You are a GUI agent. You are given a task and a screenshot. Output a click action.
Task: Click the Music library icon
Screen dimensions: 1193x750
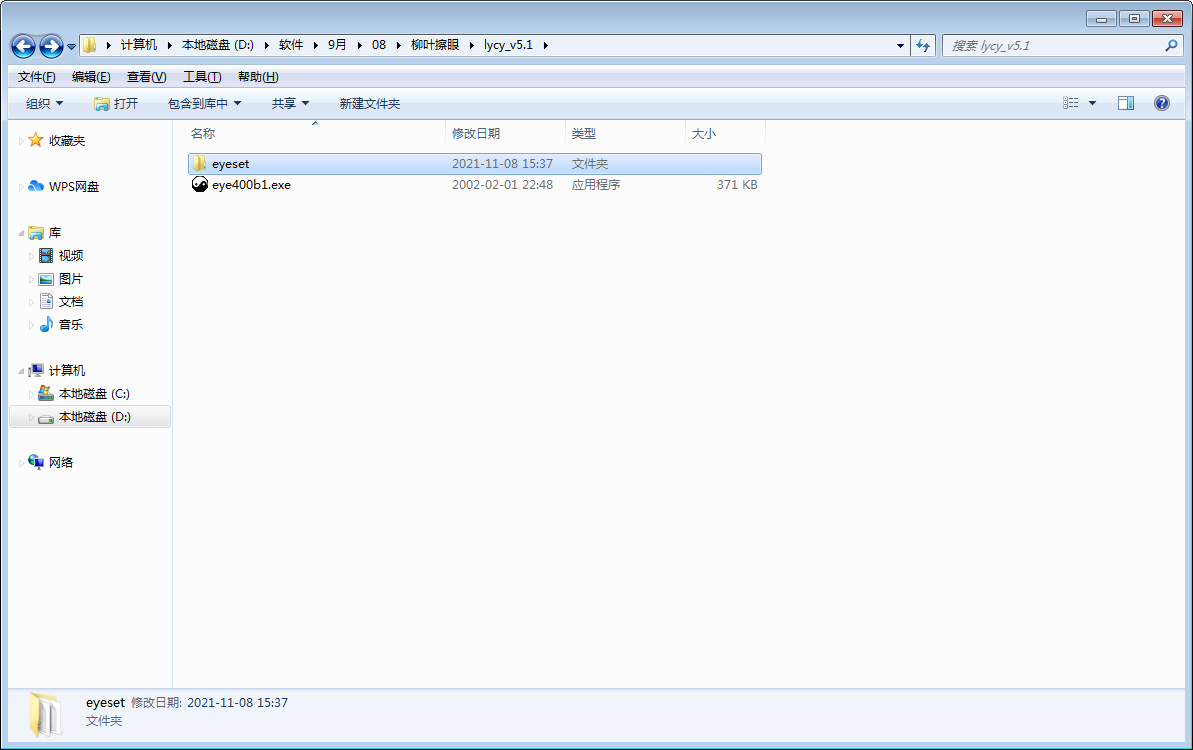pos(46,325)
